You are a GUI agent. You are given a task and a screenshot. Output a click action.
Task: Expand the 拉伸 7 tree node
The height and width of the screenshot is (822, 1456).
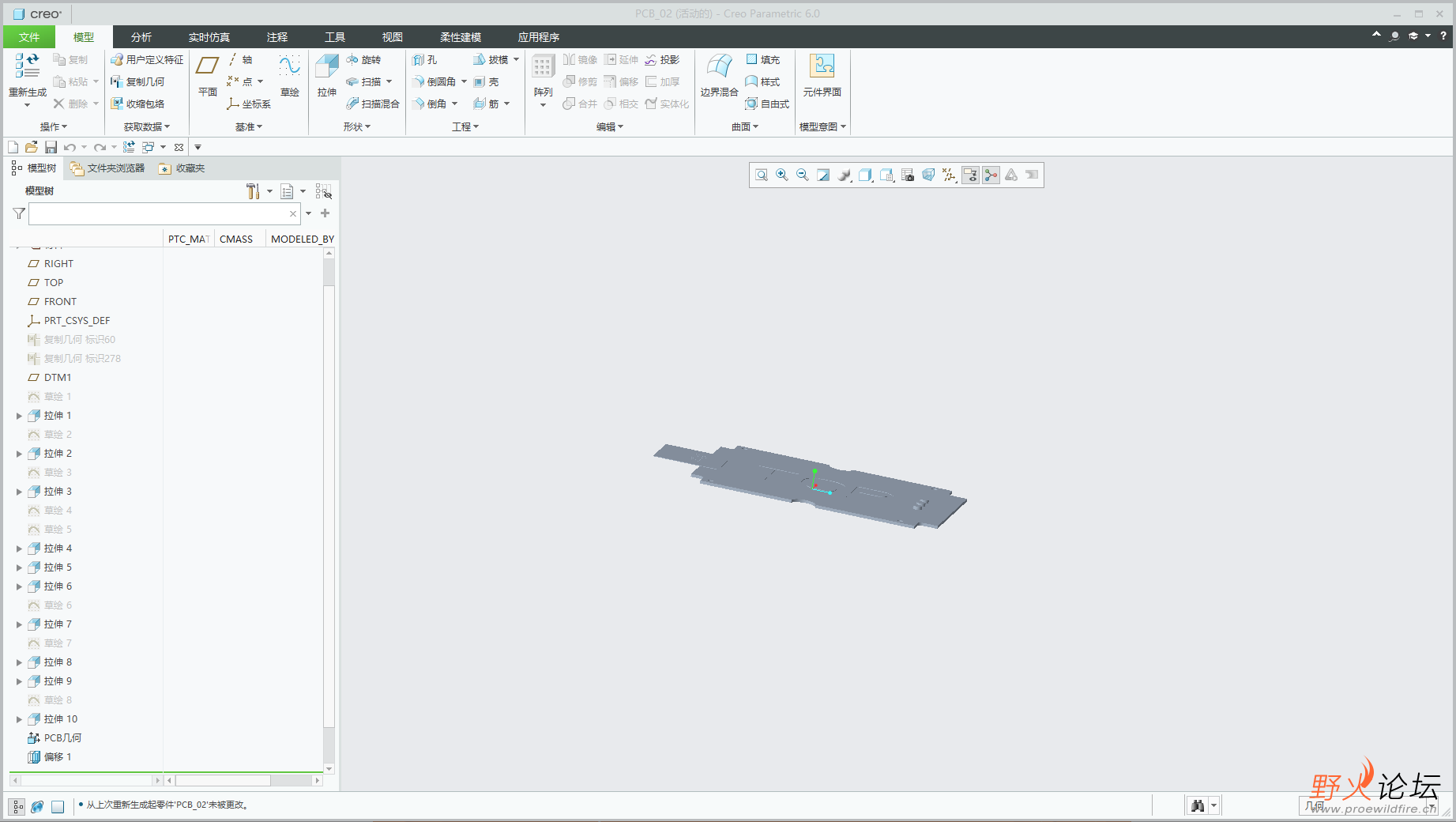coord(19,624)
